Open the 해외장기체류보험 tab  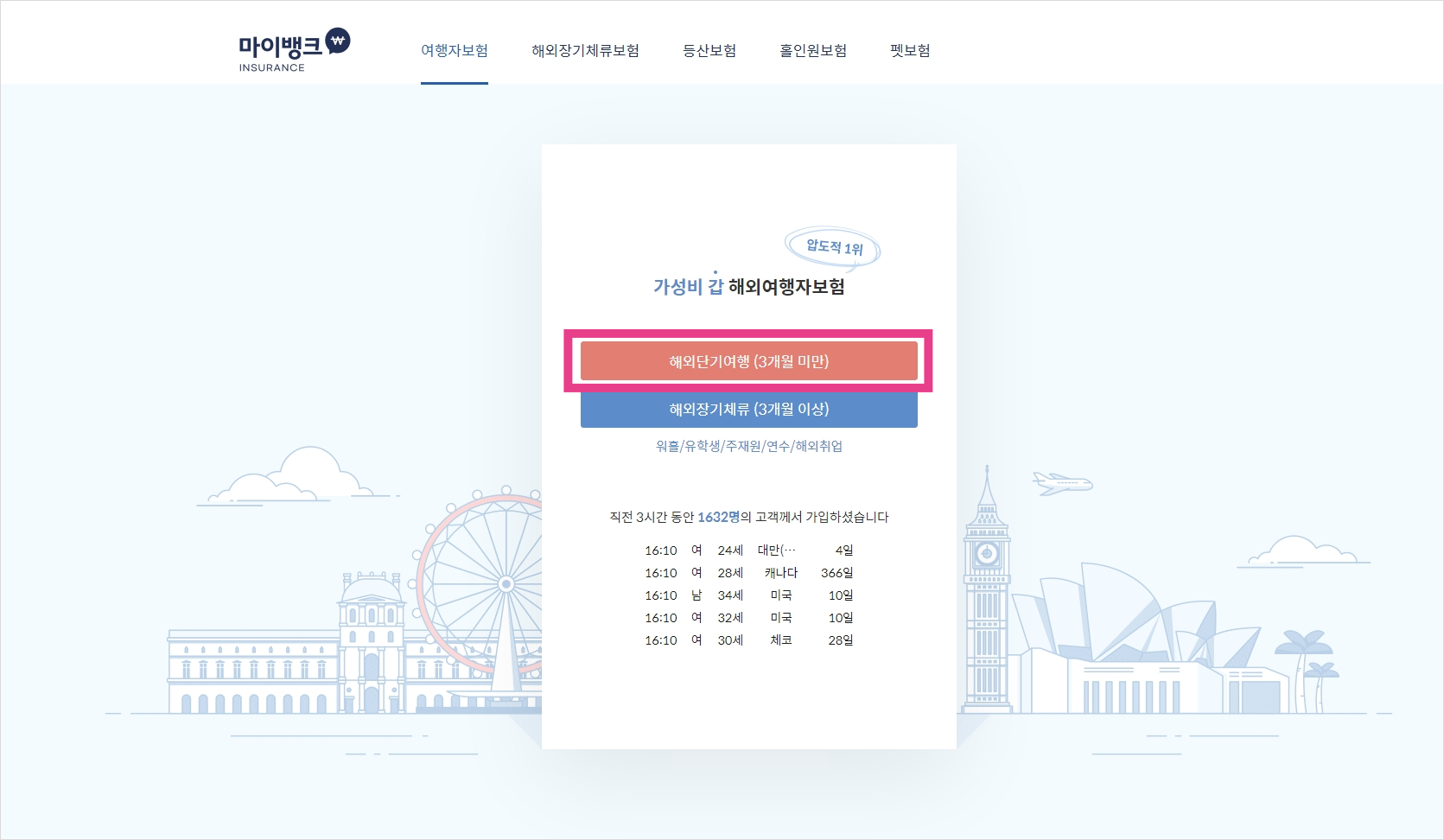coord(586,51)
